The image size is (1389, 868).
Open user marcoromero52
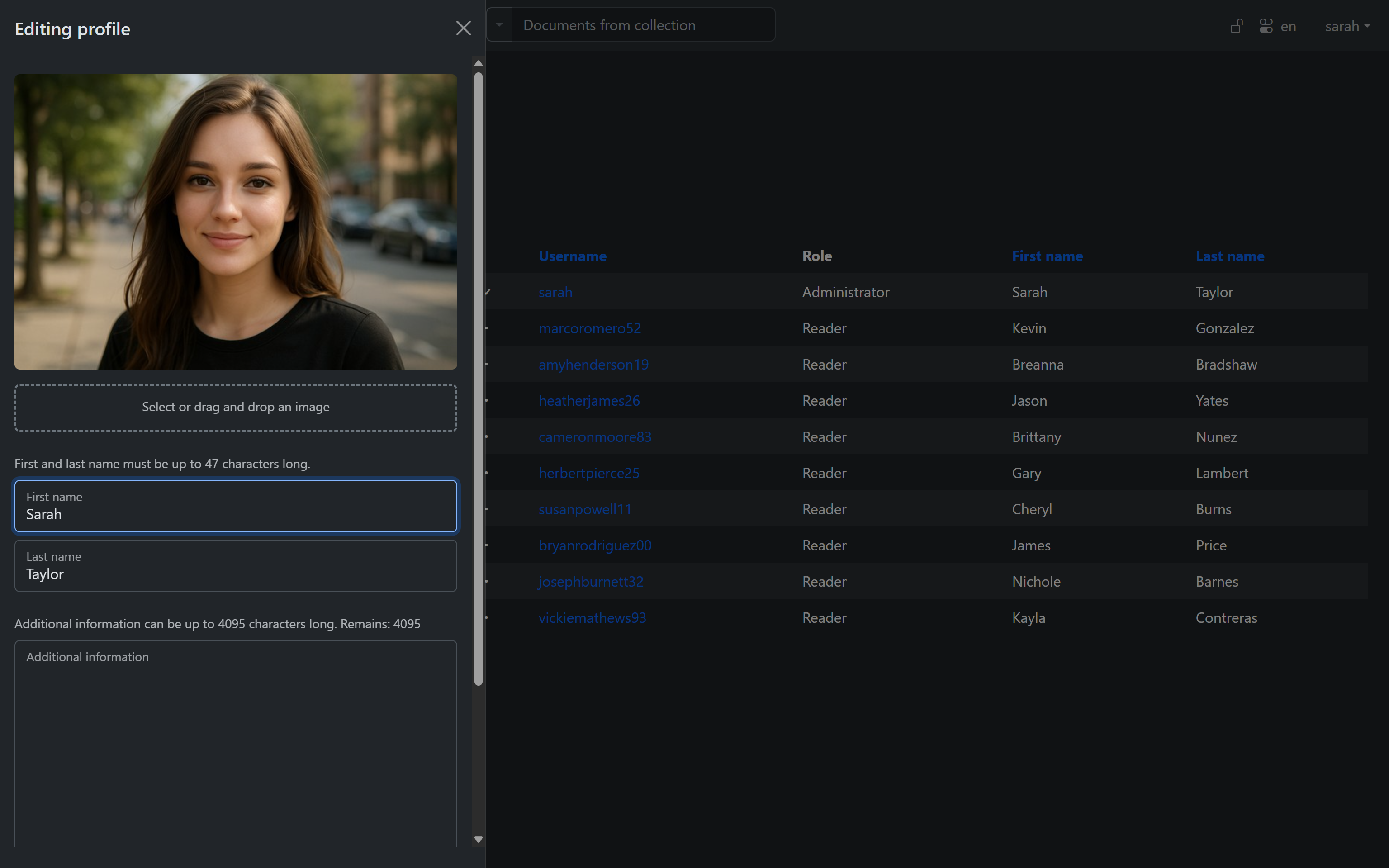pos(589,328)
